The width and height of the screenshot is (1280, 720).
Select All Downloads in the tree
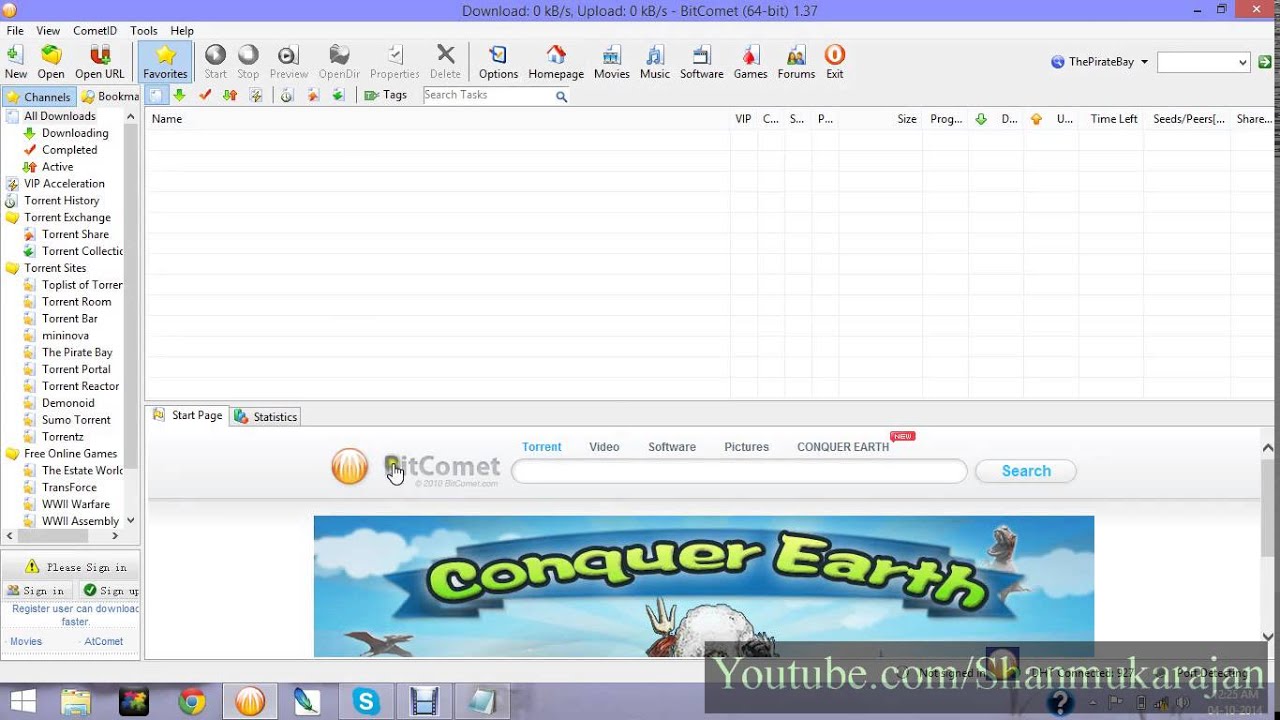tap(60, 116)
